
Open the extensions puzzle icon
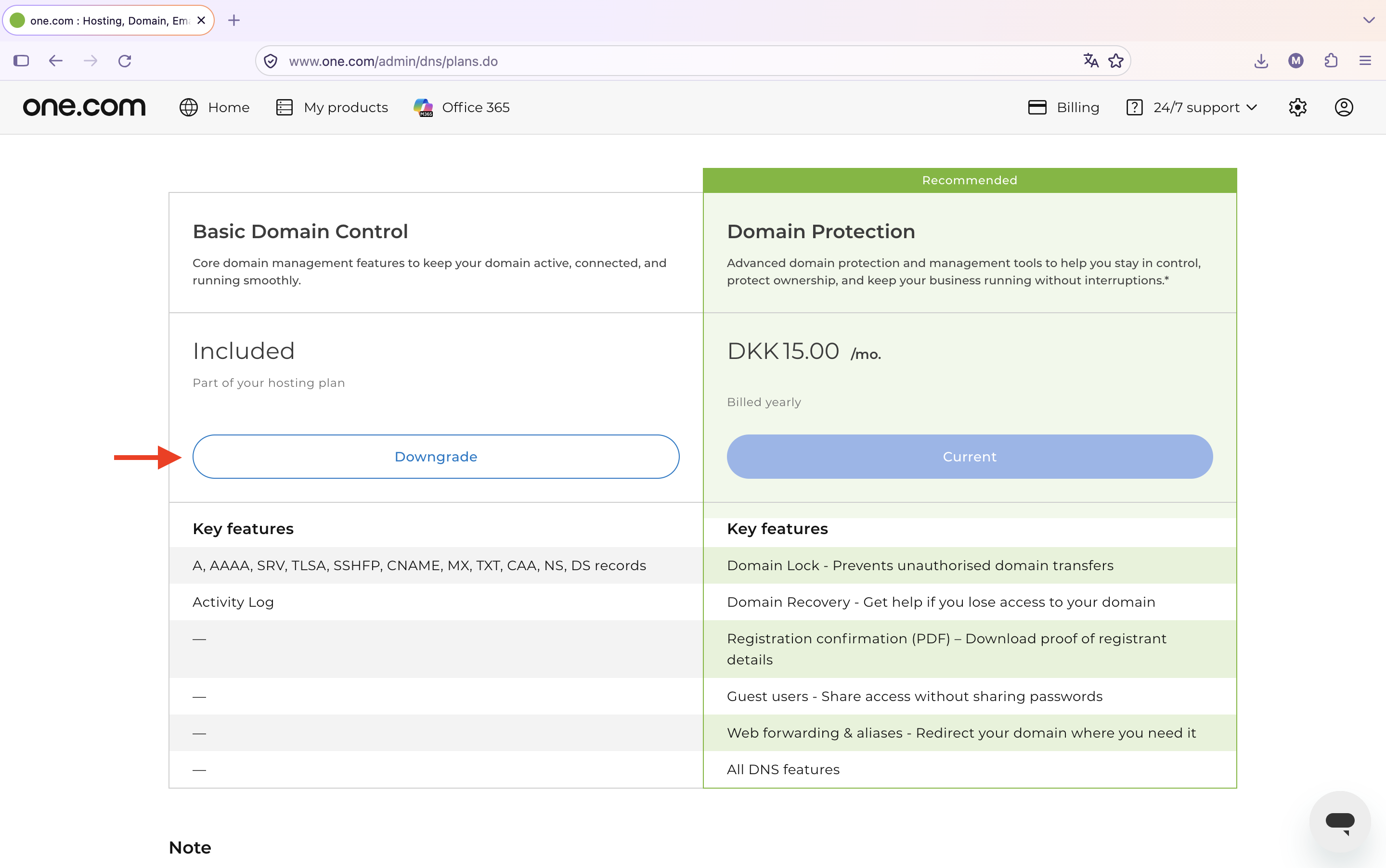click(1331, 61)
